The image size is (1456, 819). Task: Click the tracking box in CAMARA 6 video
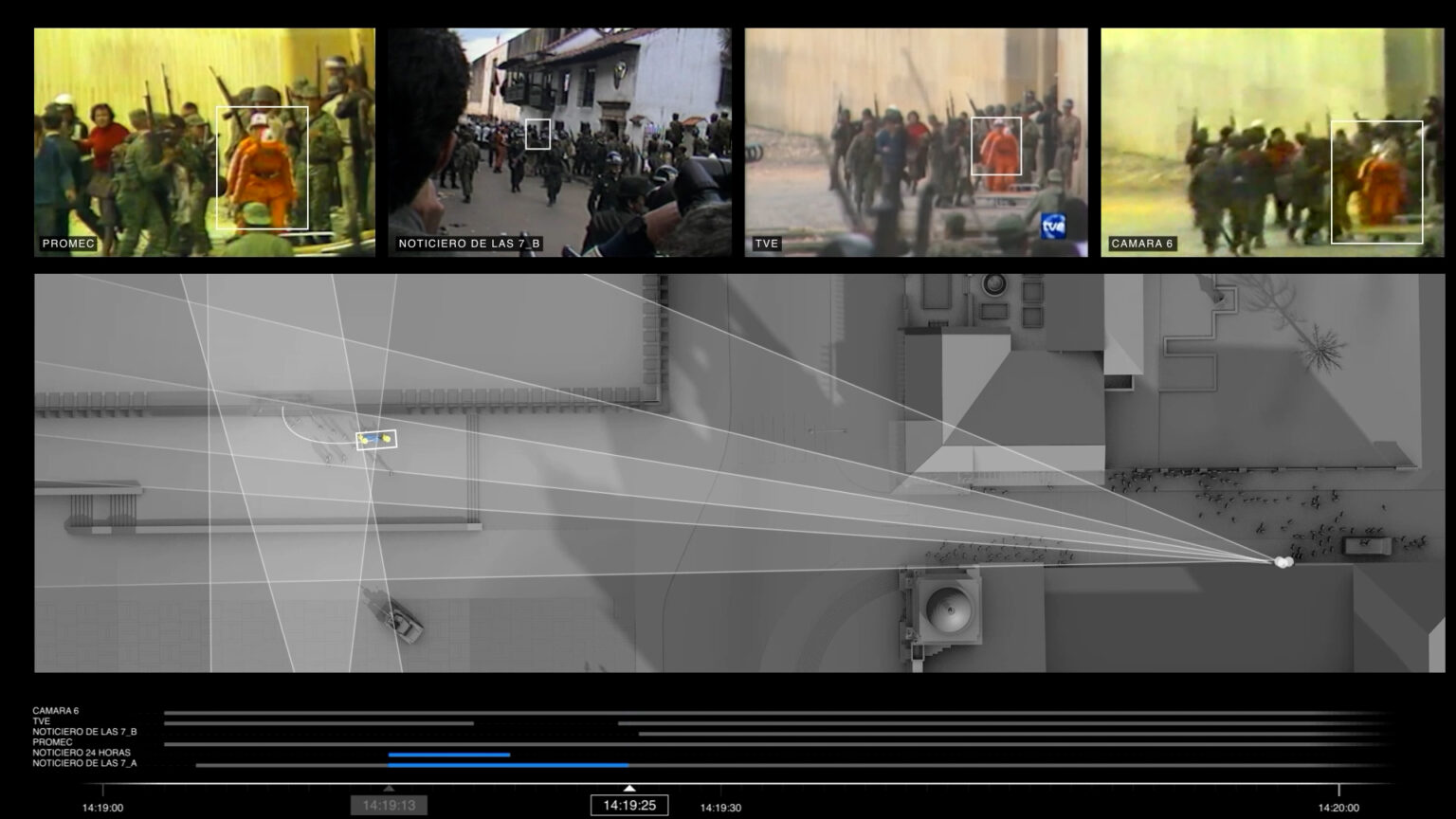coord(1376,182)
